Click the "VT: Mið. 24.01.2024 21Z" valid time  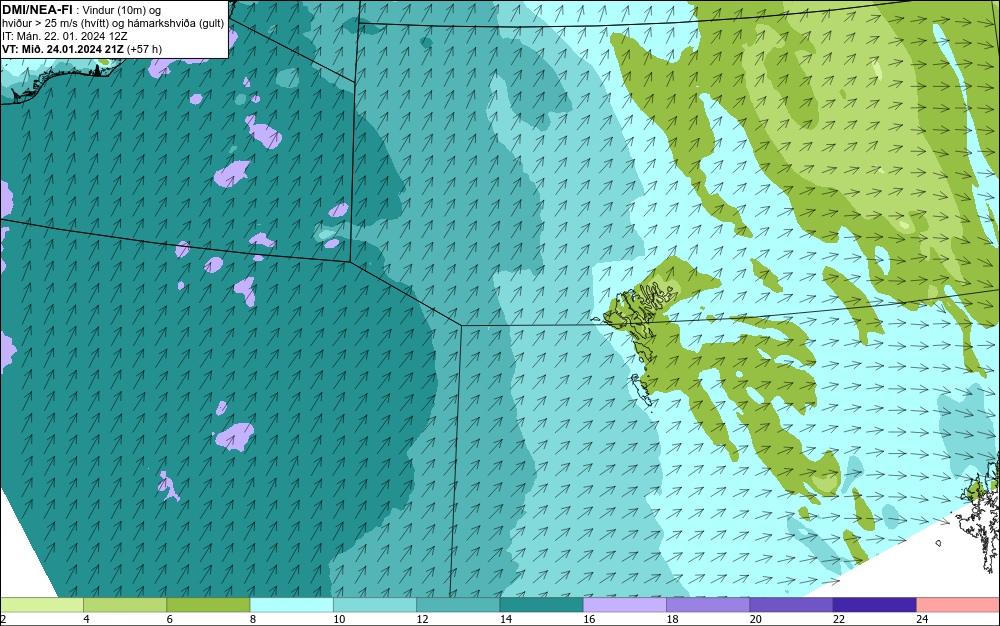pyautogui.click(x=63, y=49)
